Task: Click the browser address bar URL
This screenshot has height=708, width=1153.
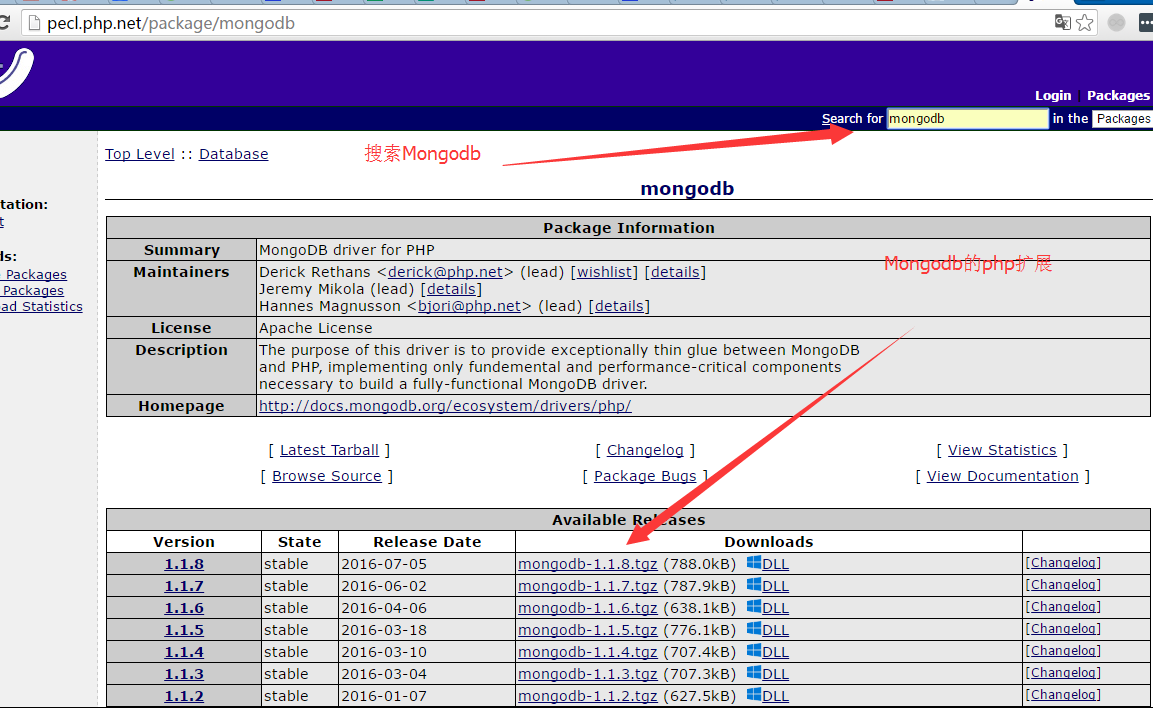Action: [x=171, y=24]
